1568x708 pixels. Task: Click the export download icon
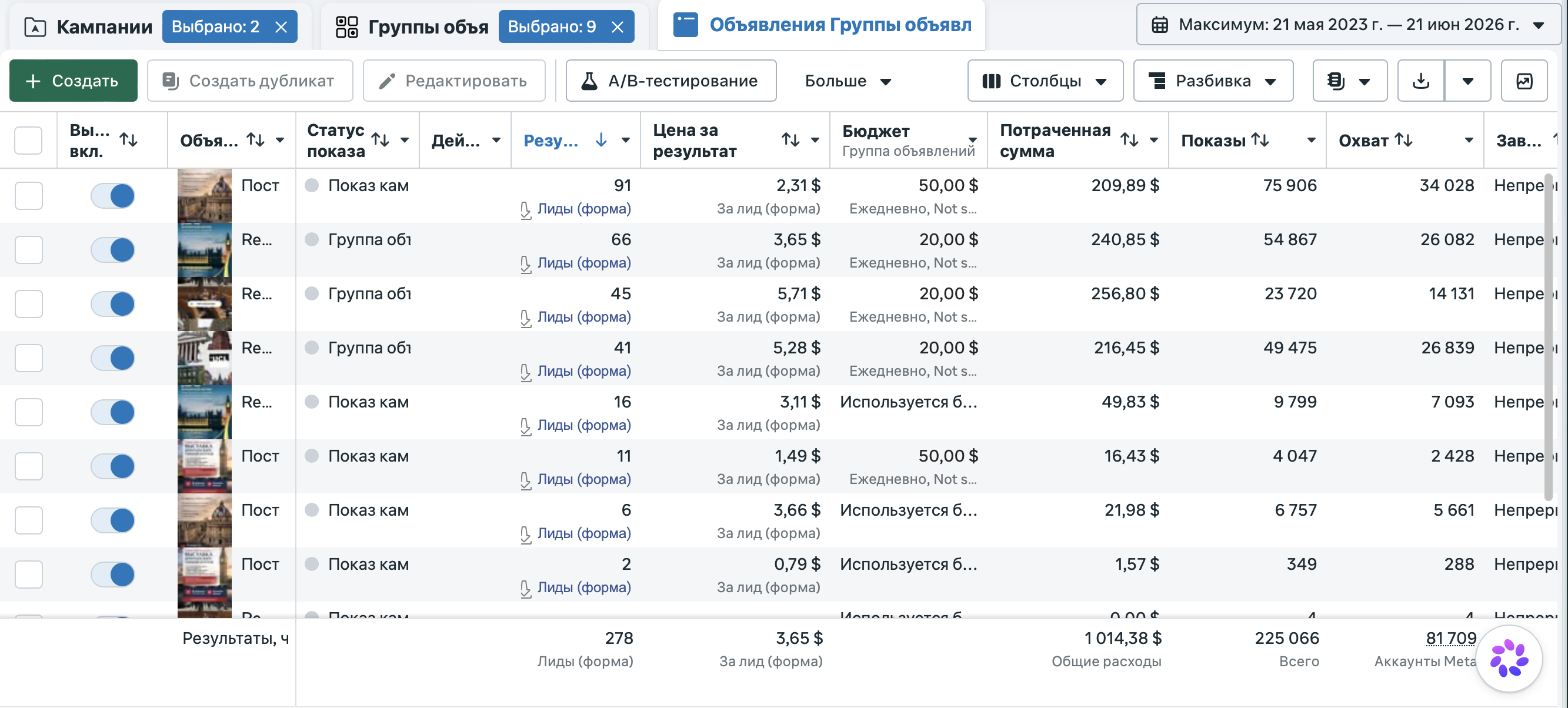point(1421,81)
